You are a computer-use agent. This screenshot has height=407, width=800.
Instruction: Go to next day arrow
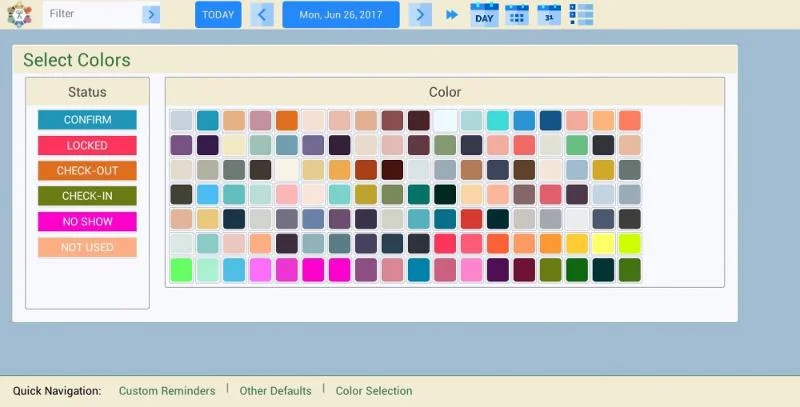(x=421, y=15)
